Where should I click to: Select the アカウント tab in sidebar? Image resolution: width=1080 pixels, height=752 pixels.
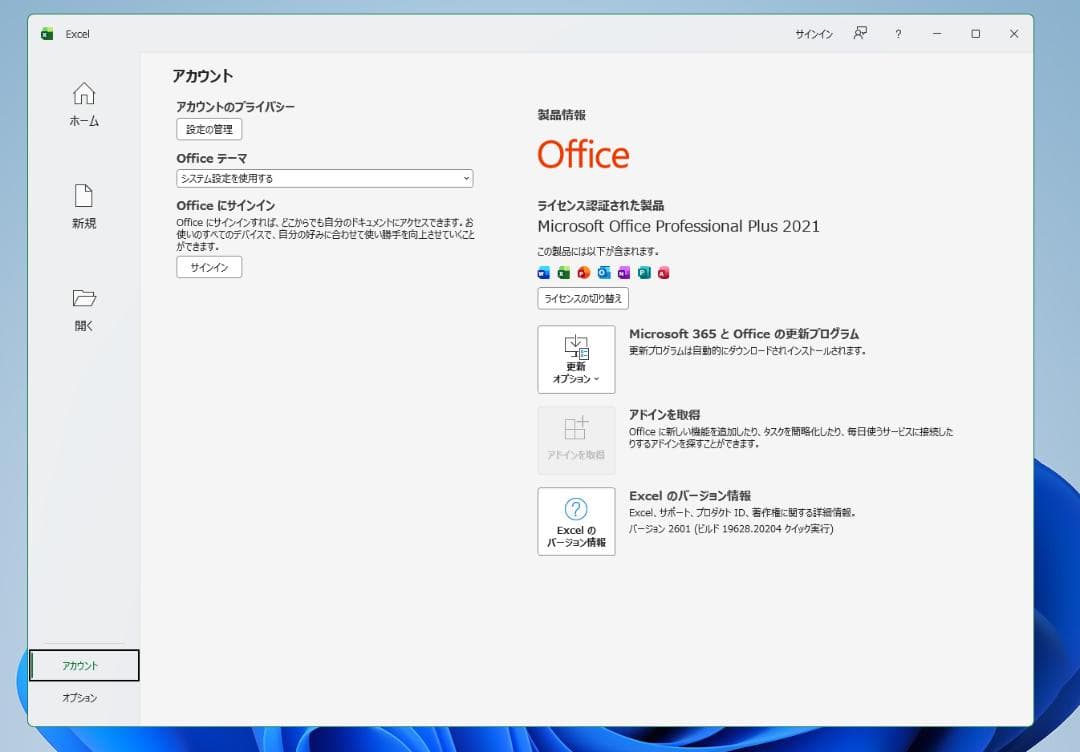[x=84, y=665]
